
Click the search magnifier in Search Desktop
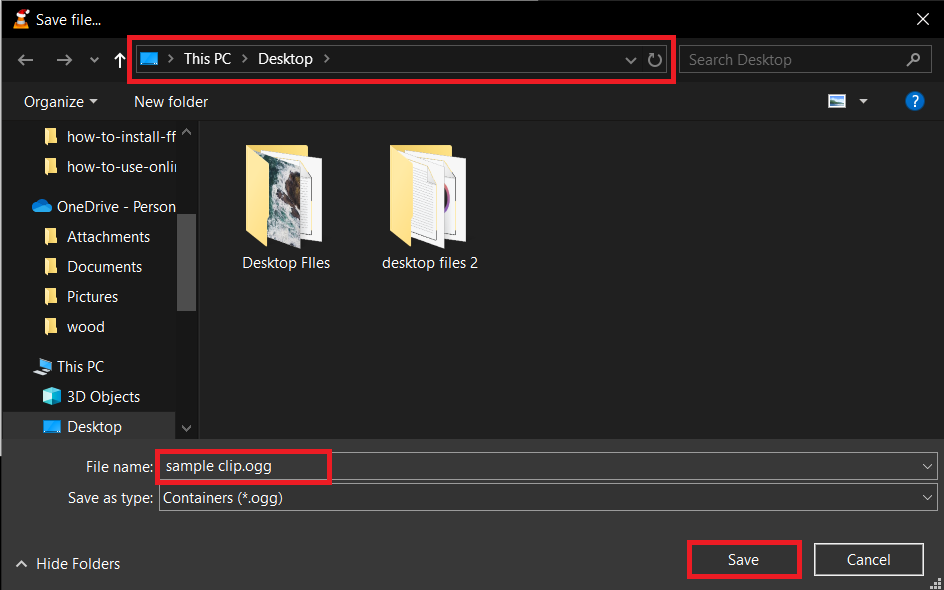coord(912,59)
